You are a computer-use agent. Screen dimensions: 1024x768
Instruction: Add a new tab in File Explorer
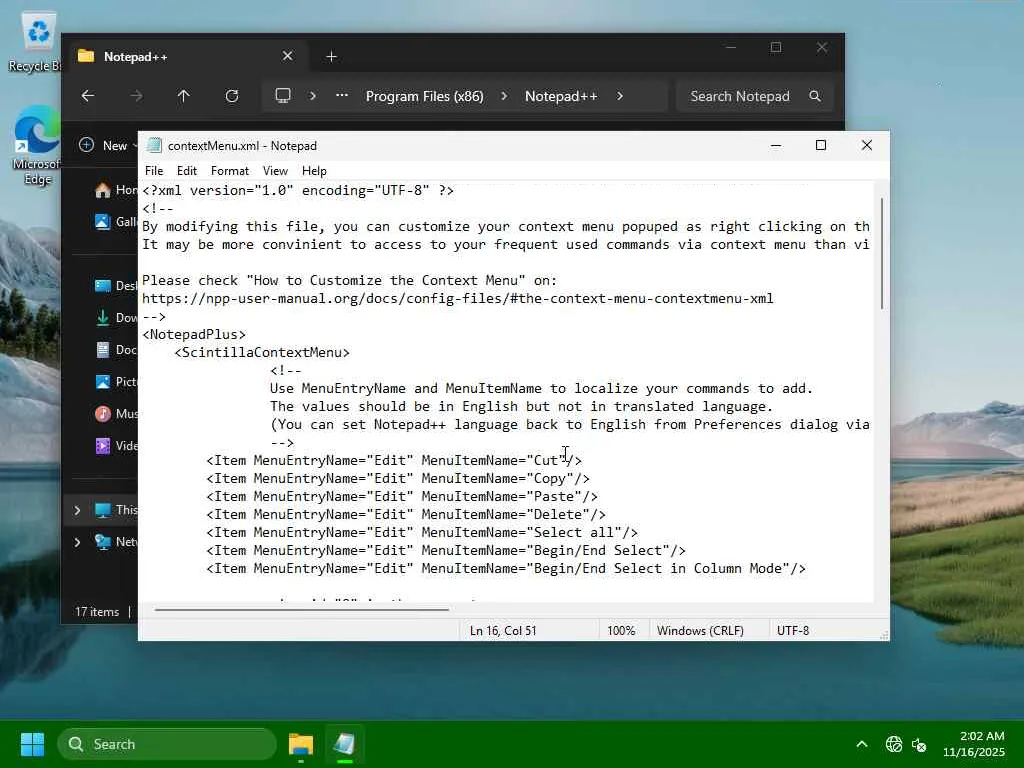[x=331, y=57]
